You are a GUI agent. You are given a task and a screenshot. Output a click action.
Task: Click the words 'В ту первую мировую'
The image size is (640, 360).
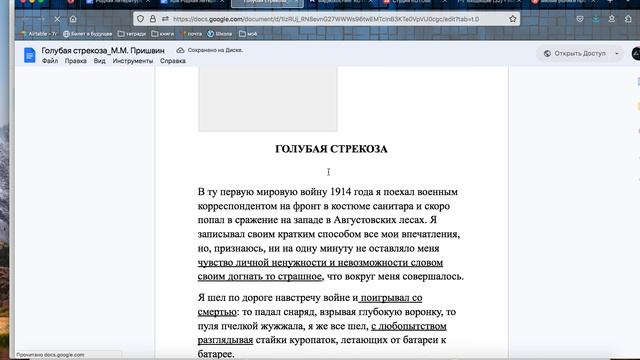coord(247,192)
